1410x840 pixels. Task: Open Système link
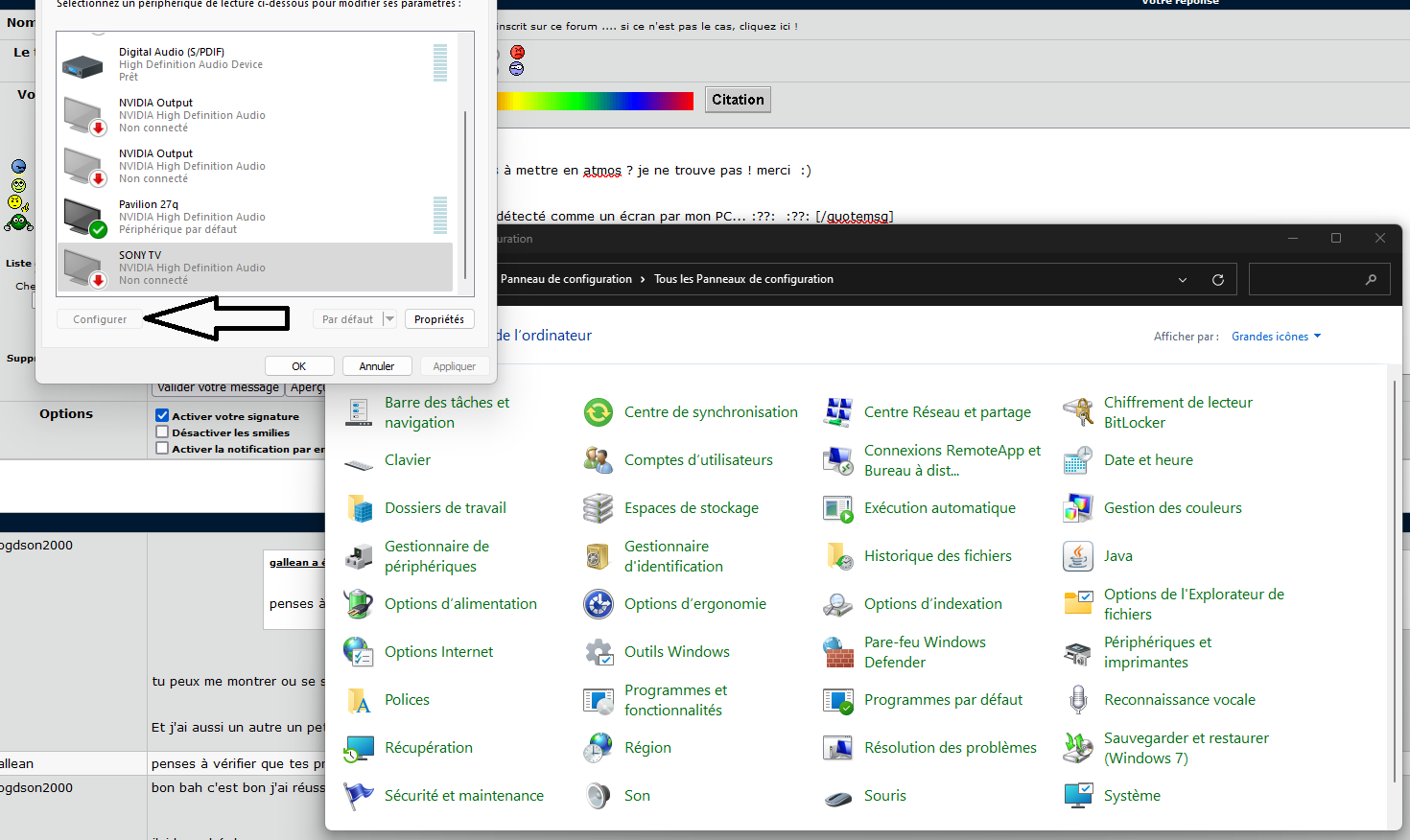pos(1132,796)
